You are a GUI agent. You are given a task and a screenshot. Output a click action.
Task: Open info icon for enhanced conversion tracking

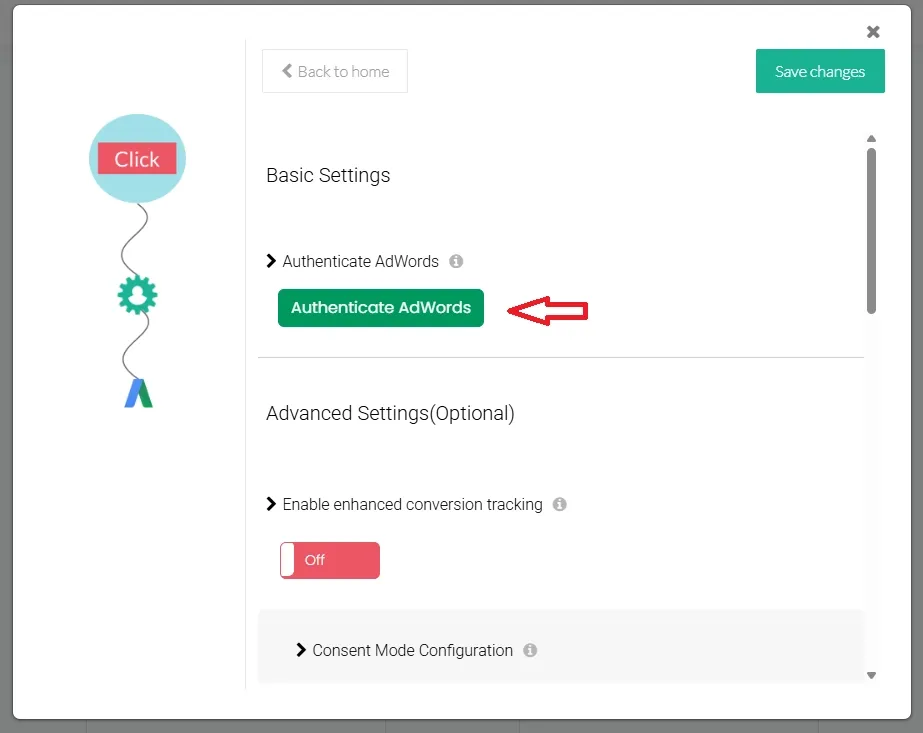pyautogui.click(x=559, y=505)
